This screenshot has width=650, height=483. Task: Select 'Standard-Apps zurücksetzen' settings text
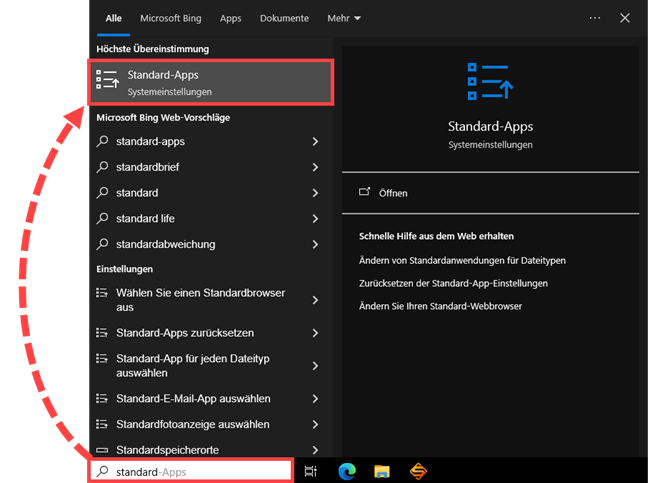point(185,333)
